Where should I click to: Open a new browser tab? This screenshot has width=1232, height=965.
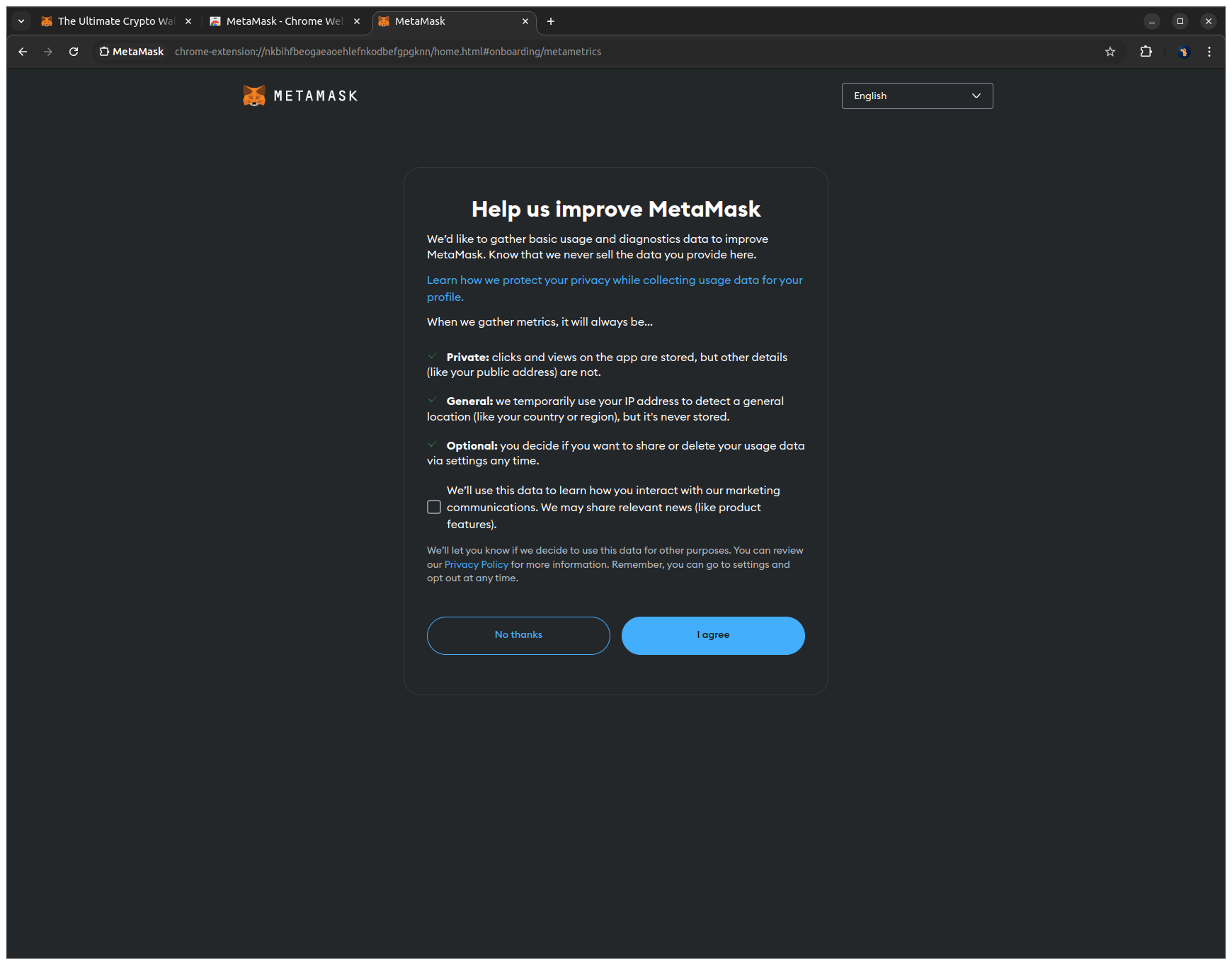pyautogui.click(x=551, y=21)
